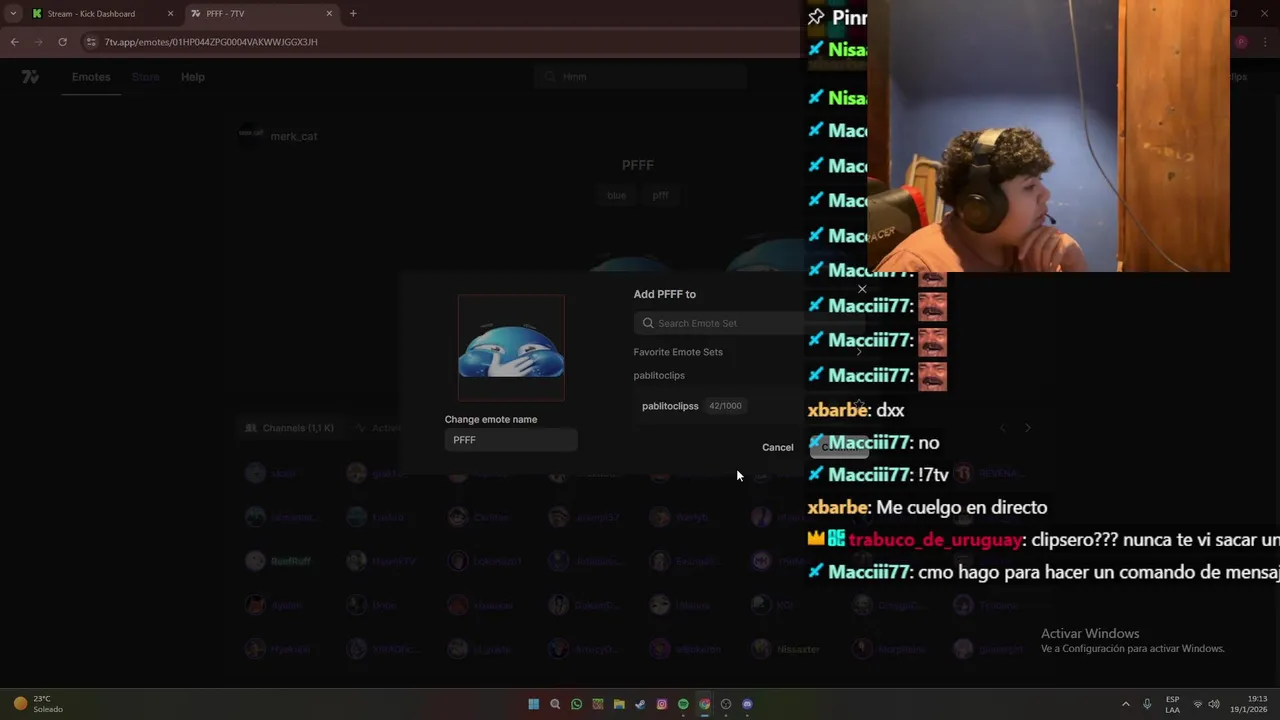Open Spotify from taskbar
The image size is (1280, 720).
coord(683,704)
